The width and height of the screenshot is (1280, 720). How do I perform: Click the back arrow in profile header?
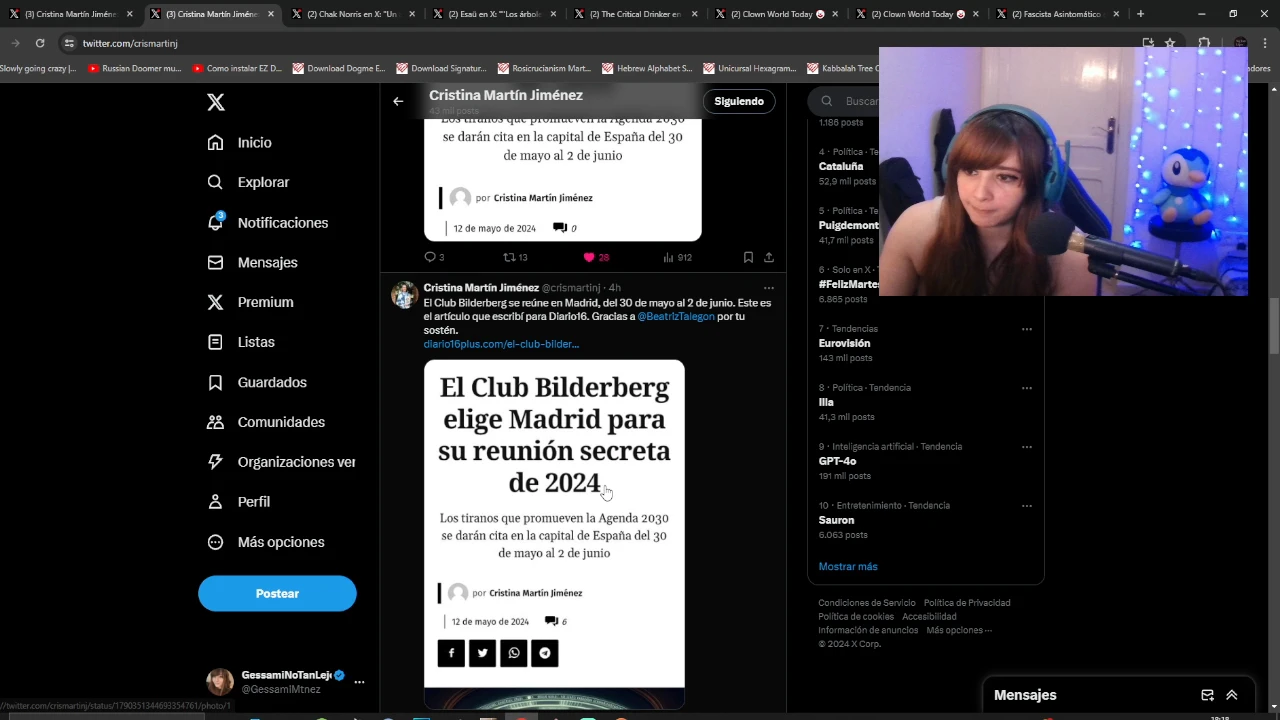398,101
